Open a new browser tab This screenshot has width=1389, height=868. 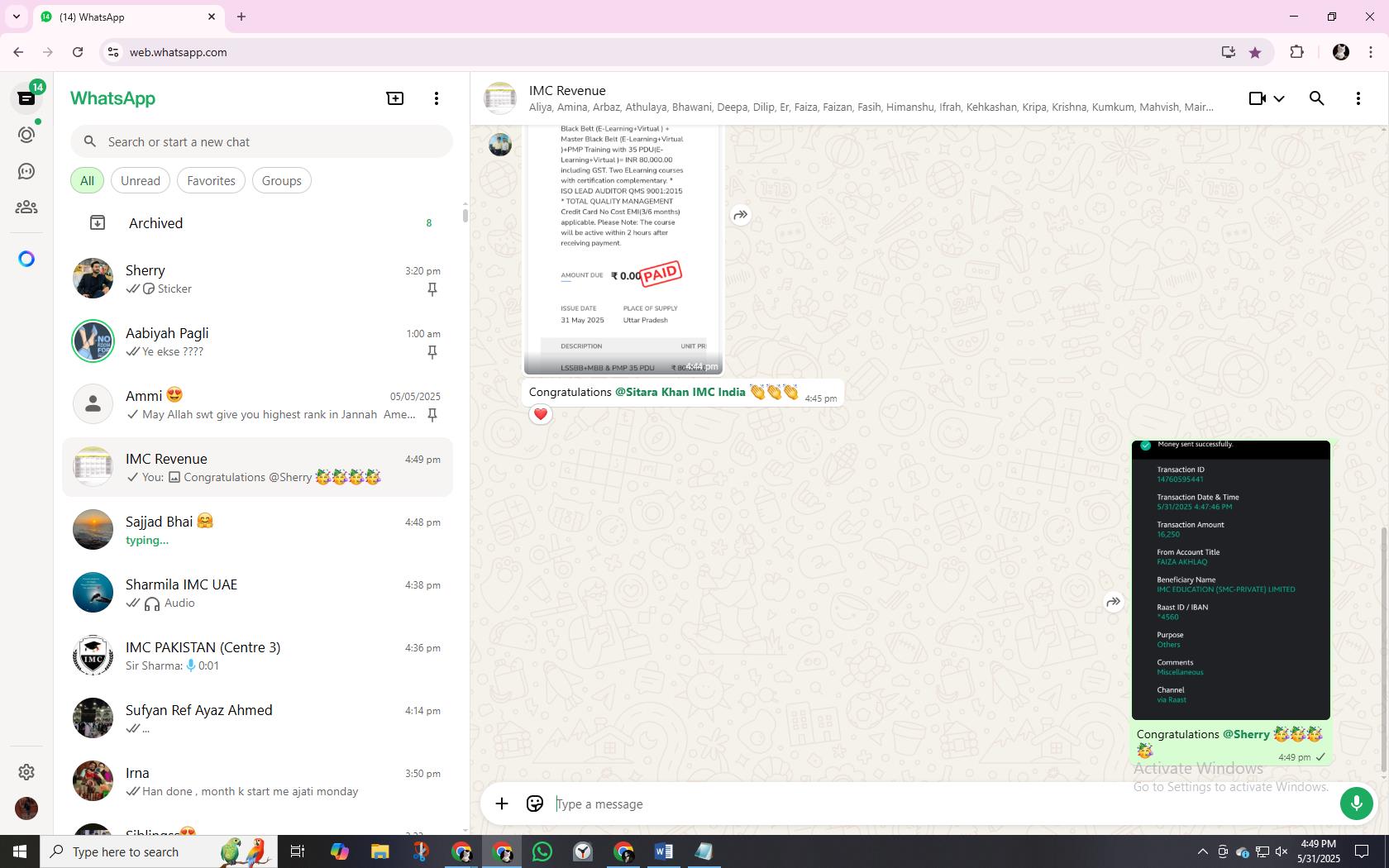241,17
